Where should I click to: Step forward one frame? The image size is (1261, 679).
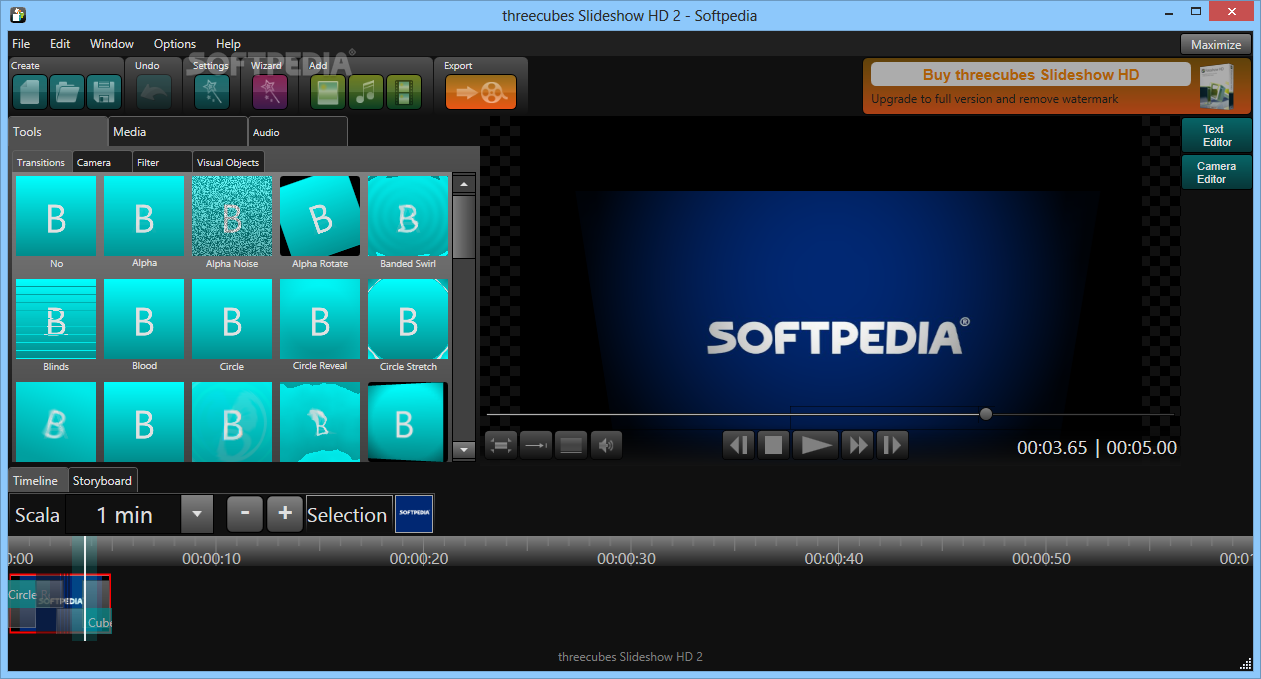(892, 445)
